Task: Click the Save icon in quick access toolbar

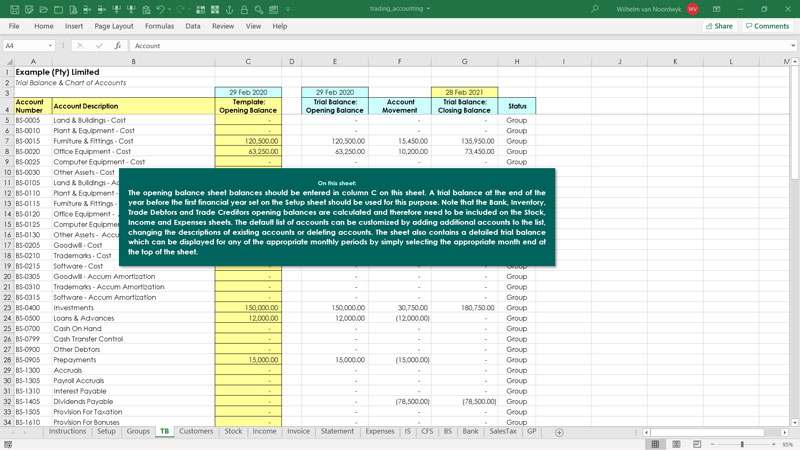Action: 14,9
